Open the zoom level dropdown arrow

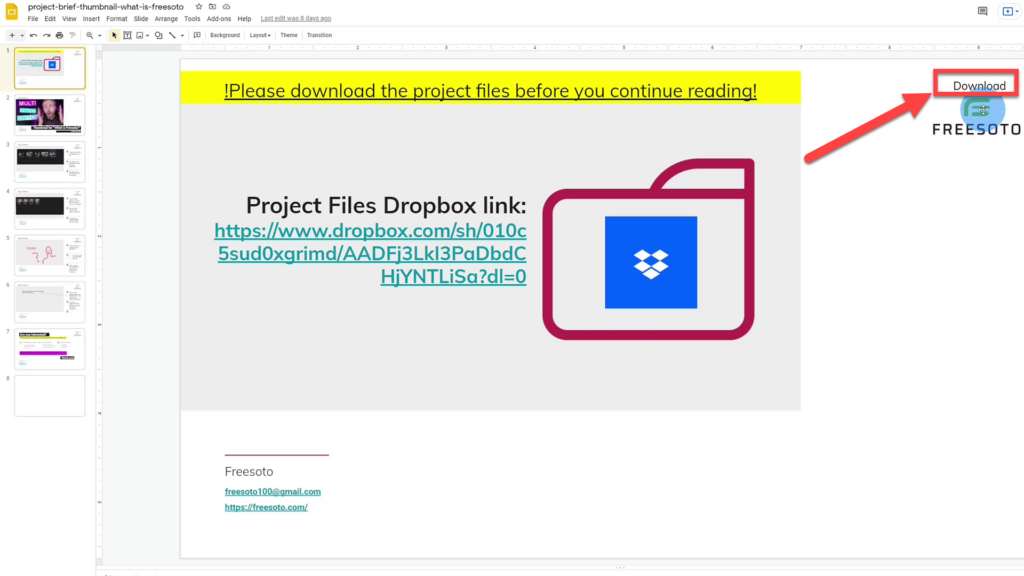point(99,35)
